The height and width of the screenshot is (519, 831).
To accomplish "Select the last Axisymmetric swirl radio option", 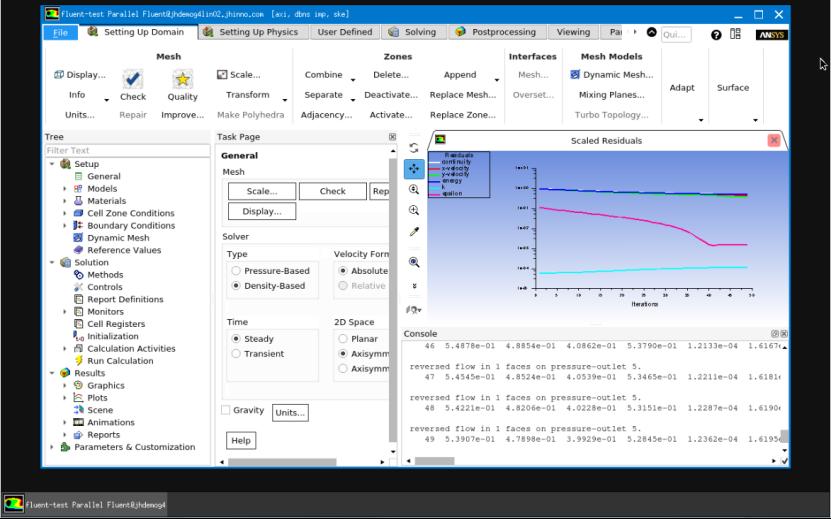I will pyautogui.click(x=343, y=368).
